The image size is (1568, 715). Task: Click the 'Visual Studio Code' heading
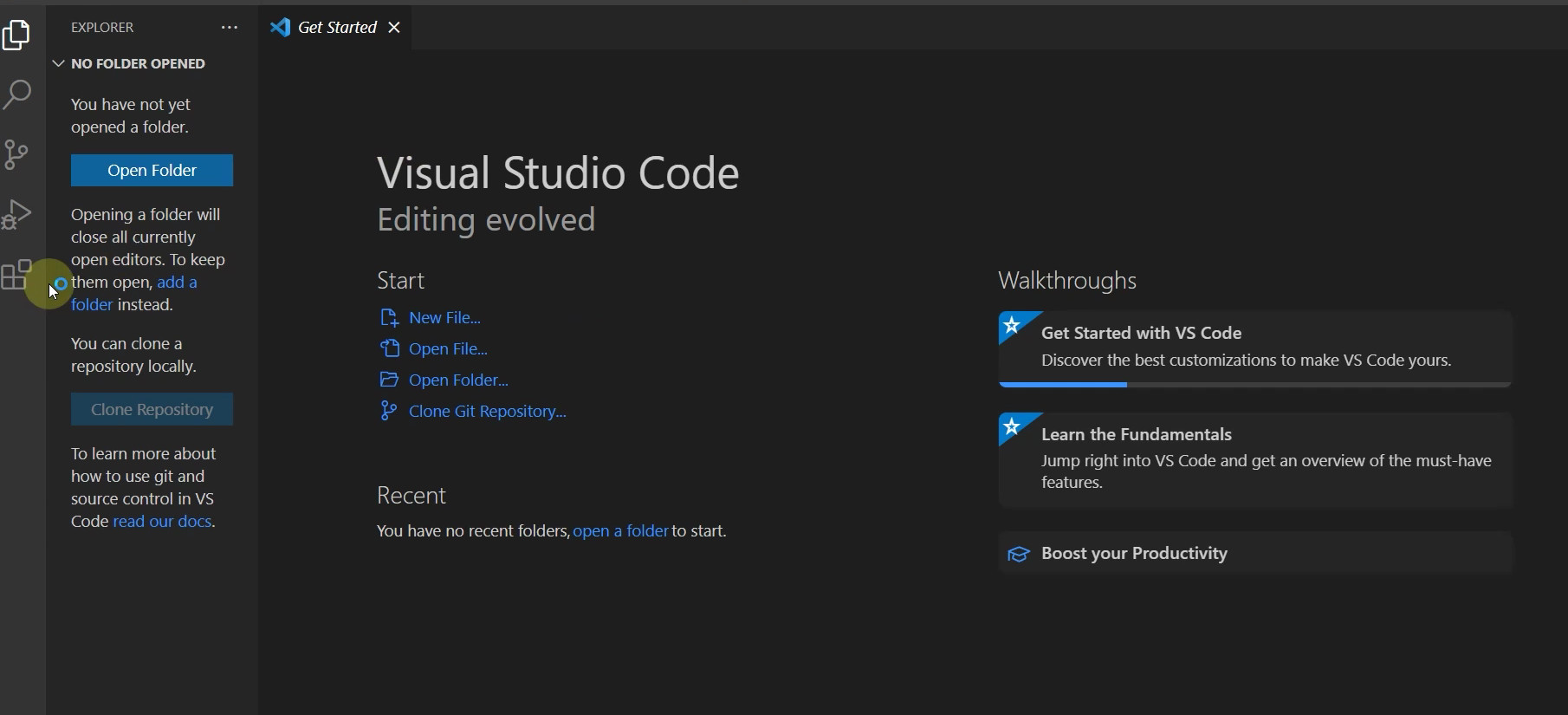[558, 173]
